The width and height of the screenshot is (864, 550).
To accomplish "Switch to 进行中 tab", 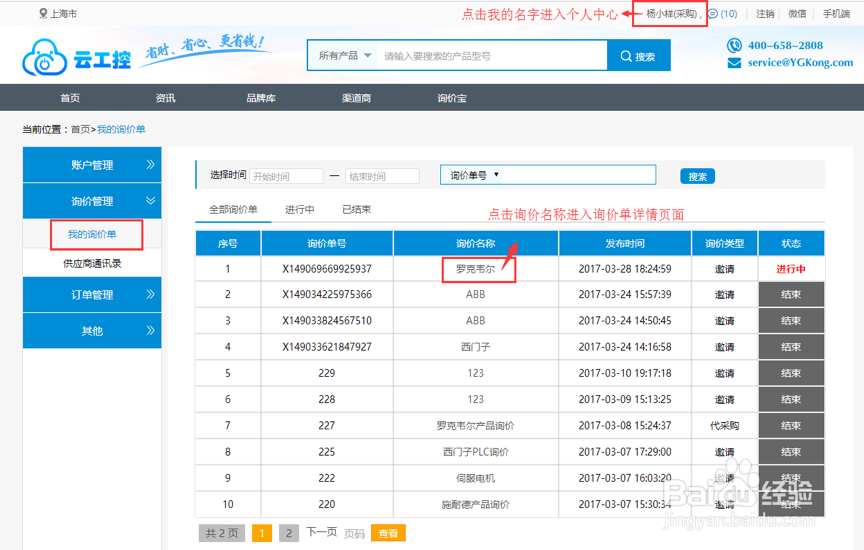I will 299,209.
